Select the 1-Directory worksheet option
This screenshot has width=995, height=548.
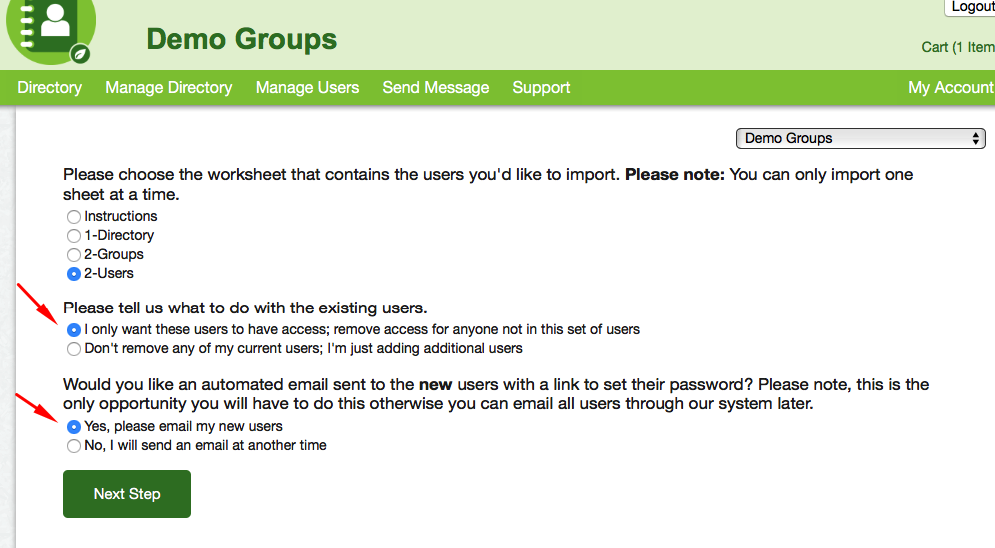coord(74,236)
